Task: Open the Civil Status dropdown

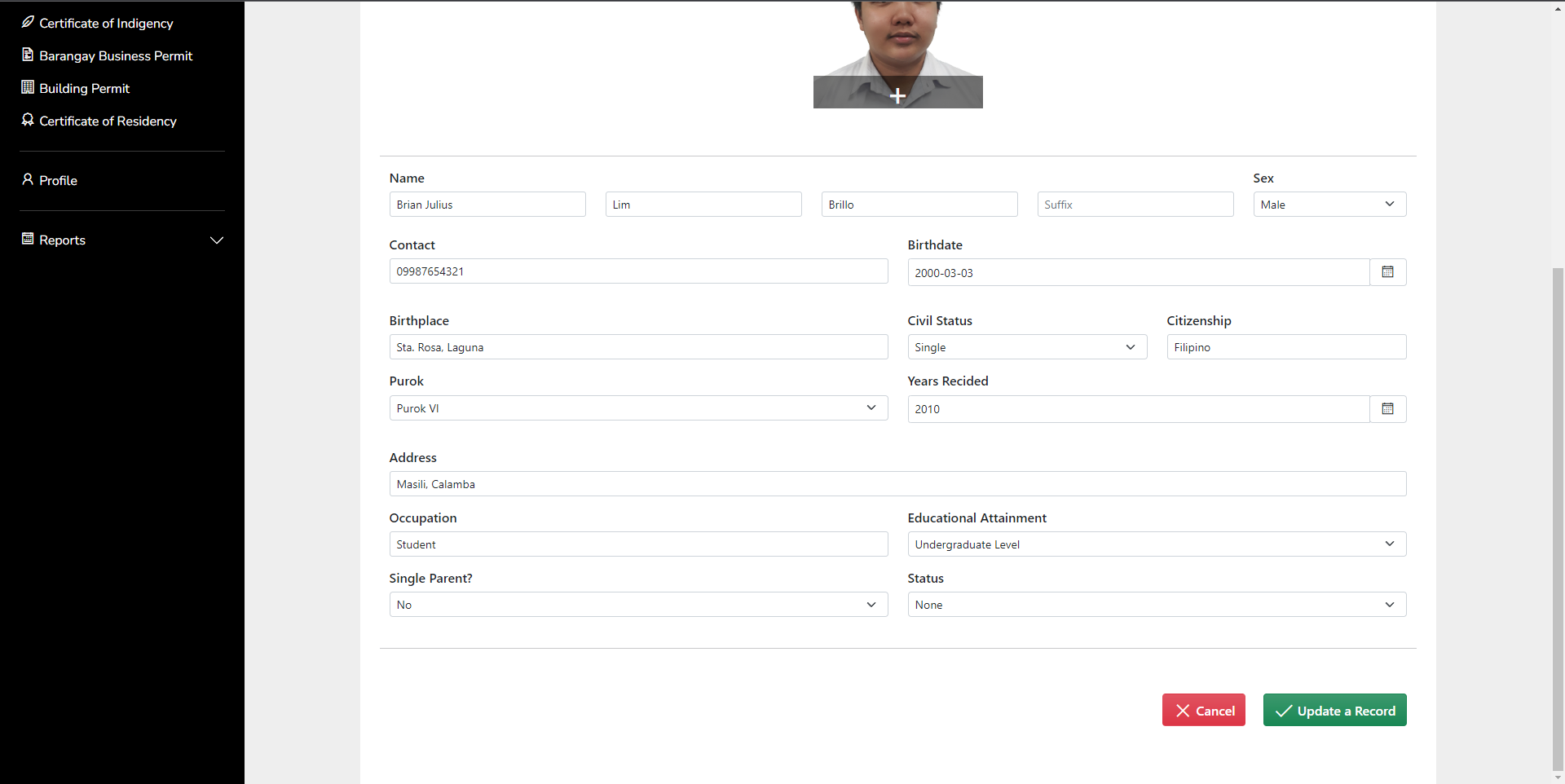Action: [1026, 347]
